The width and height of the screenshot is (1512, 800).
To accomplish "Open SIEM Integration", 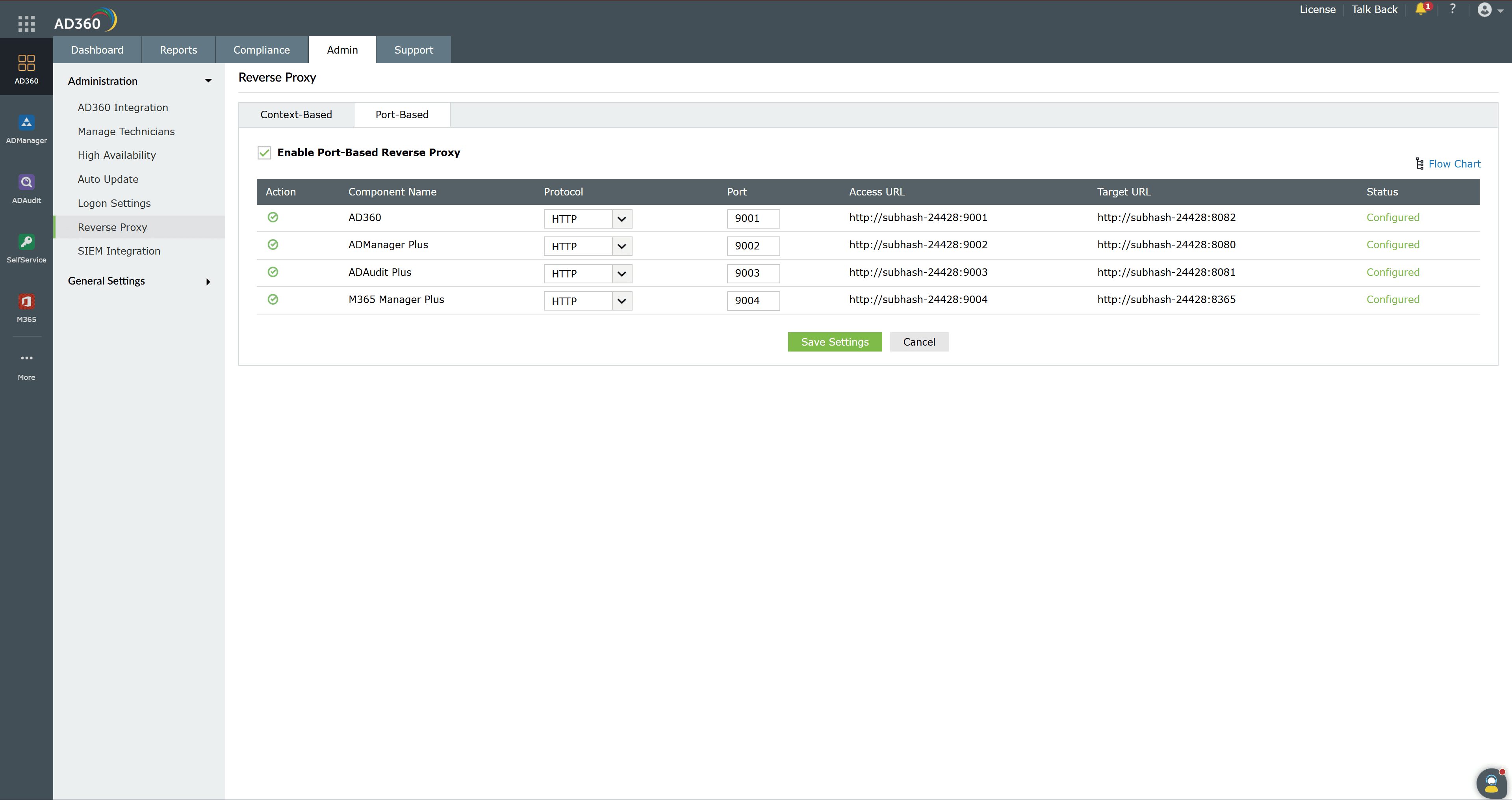I will pos(119,251).
